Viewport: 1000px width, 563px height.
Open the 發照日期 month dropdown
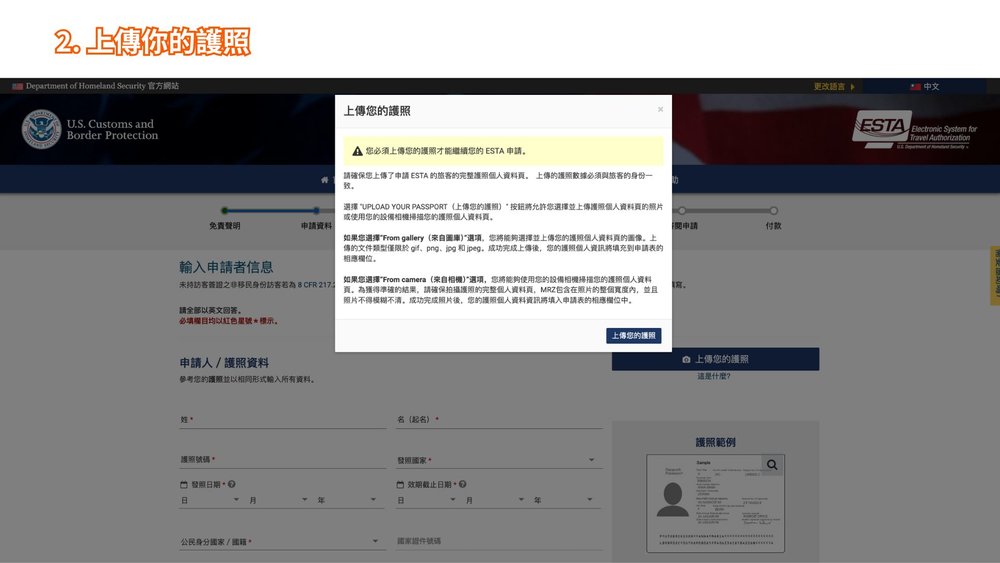click(x=279, y=501)
